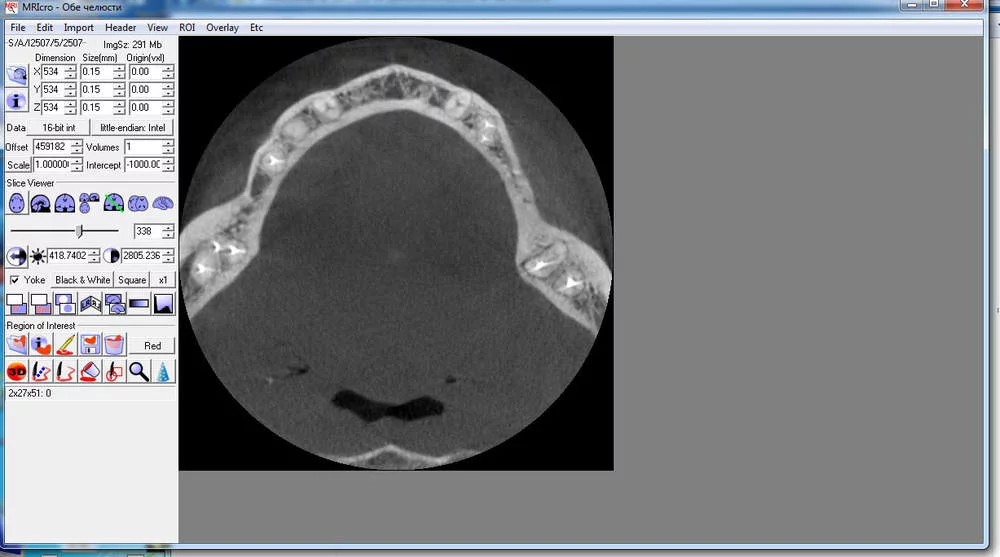Viewport: 1000px width, 557px height.
Task: Click the slice number field showing 338
Action: point(148,231)
